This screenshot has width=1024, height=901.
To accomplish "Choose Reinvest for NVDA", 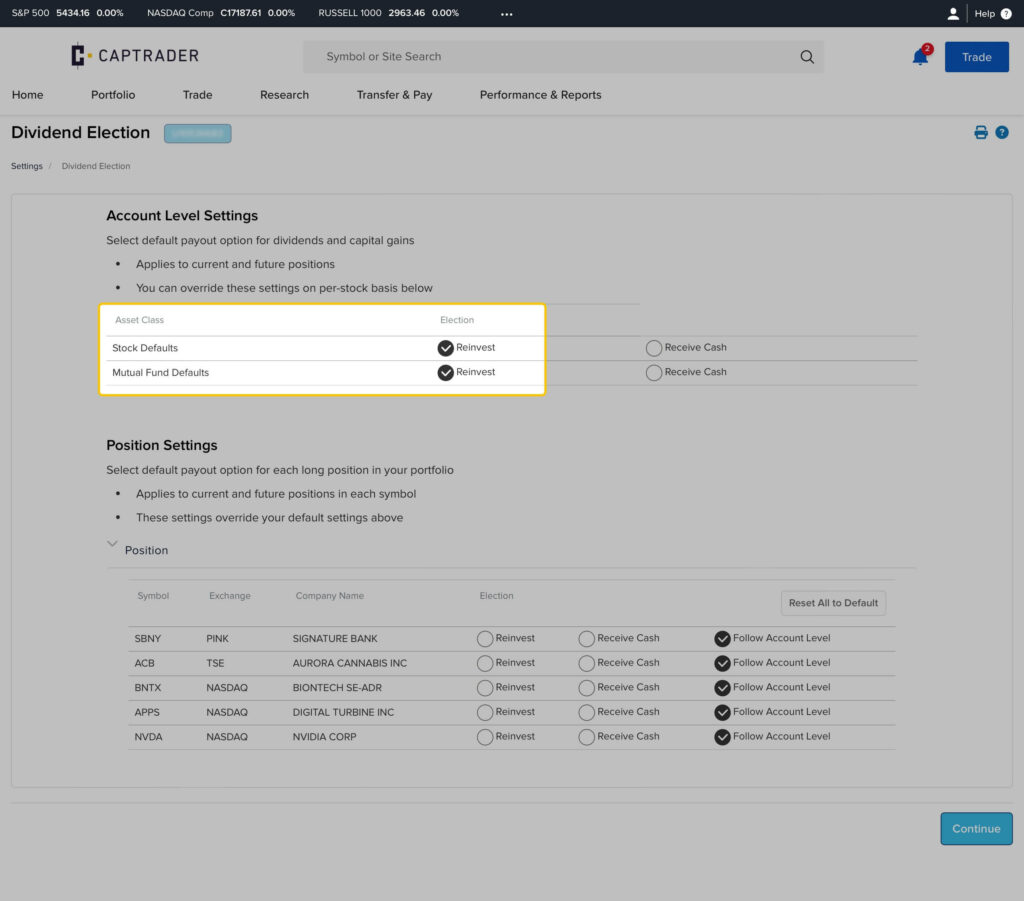I will (485, 737).
